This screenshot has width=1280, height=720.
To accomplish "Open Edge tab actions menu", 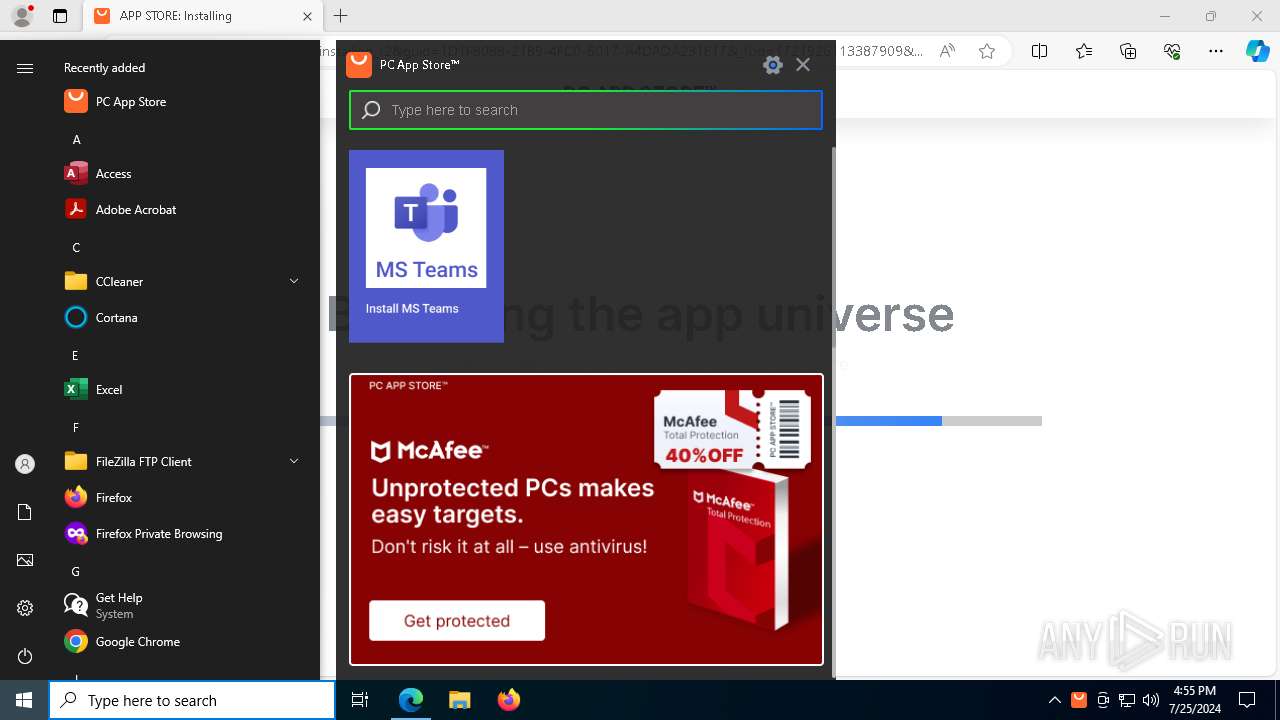I will (x=60, y=16).
